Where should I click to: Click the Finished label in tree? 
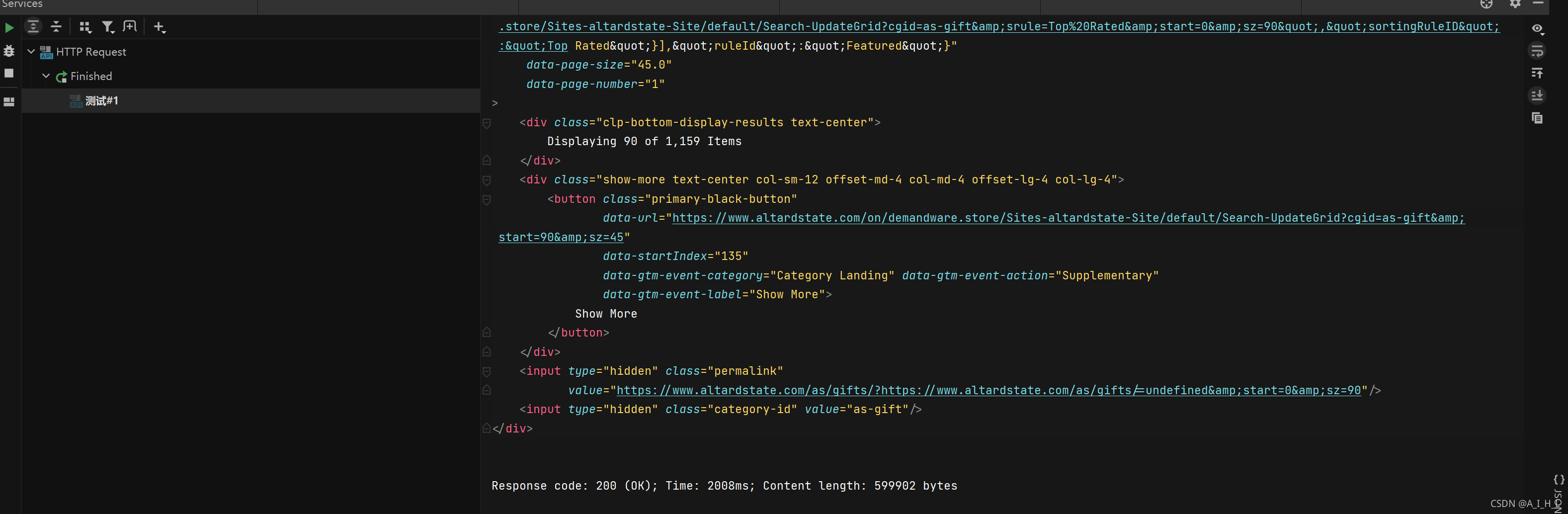point(91,76)
